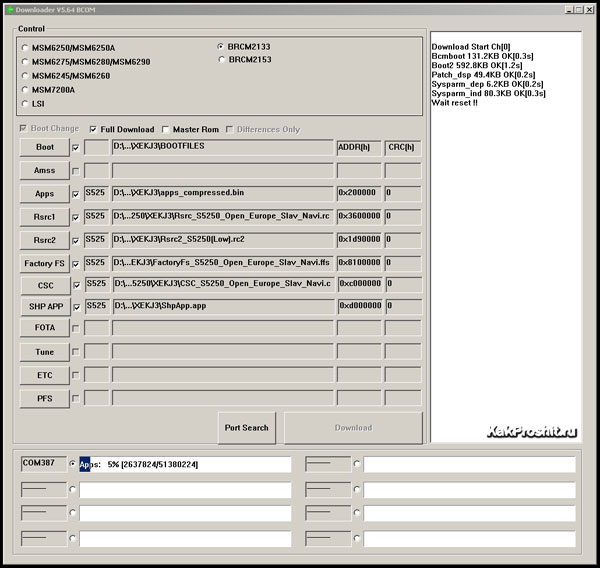
Task: Select the BRCM2153 radio option
Action: click(222, 60)
